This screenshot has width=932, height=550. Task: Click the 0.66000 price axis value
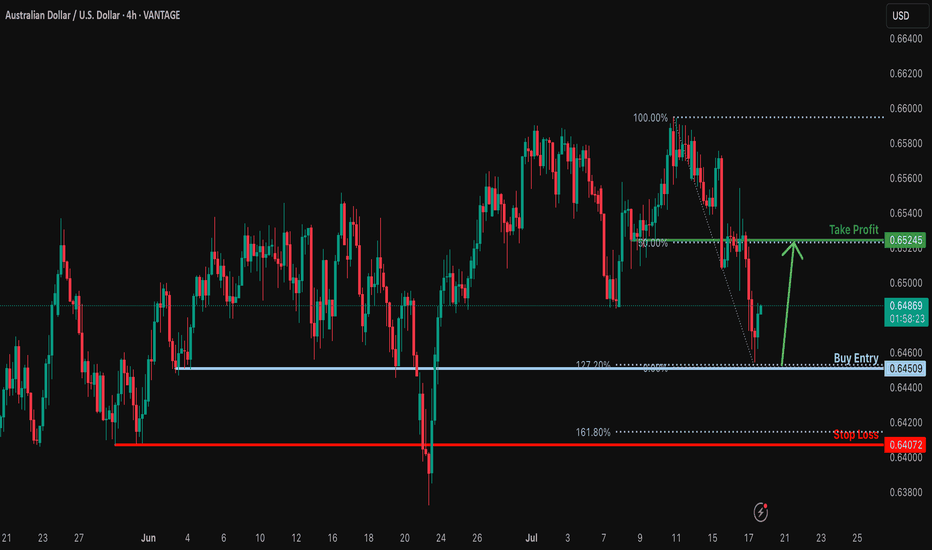(x=906, y=109)
